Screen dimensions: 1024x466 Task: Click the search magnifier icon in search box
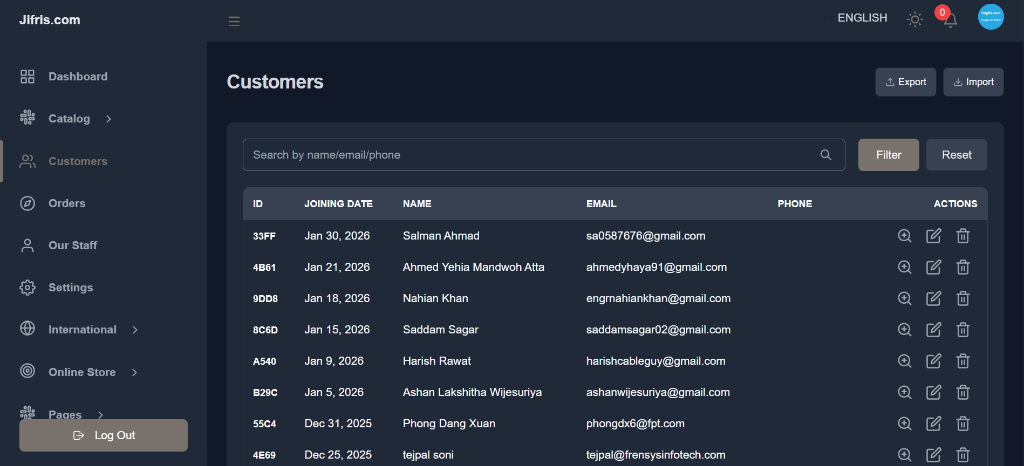click(x=825, y=155)
